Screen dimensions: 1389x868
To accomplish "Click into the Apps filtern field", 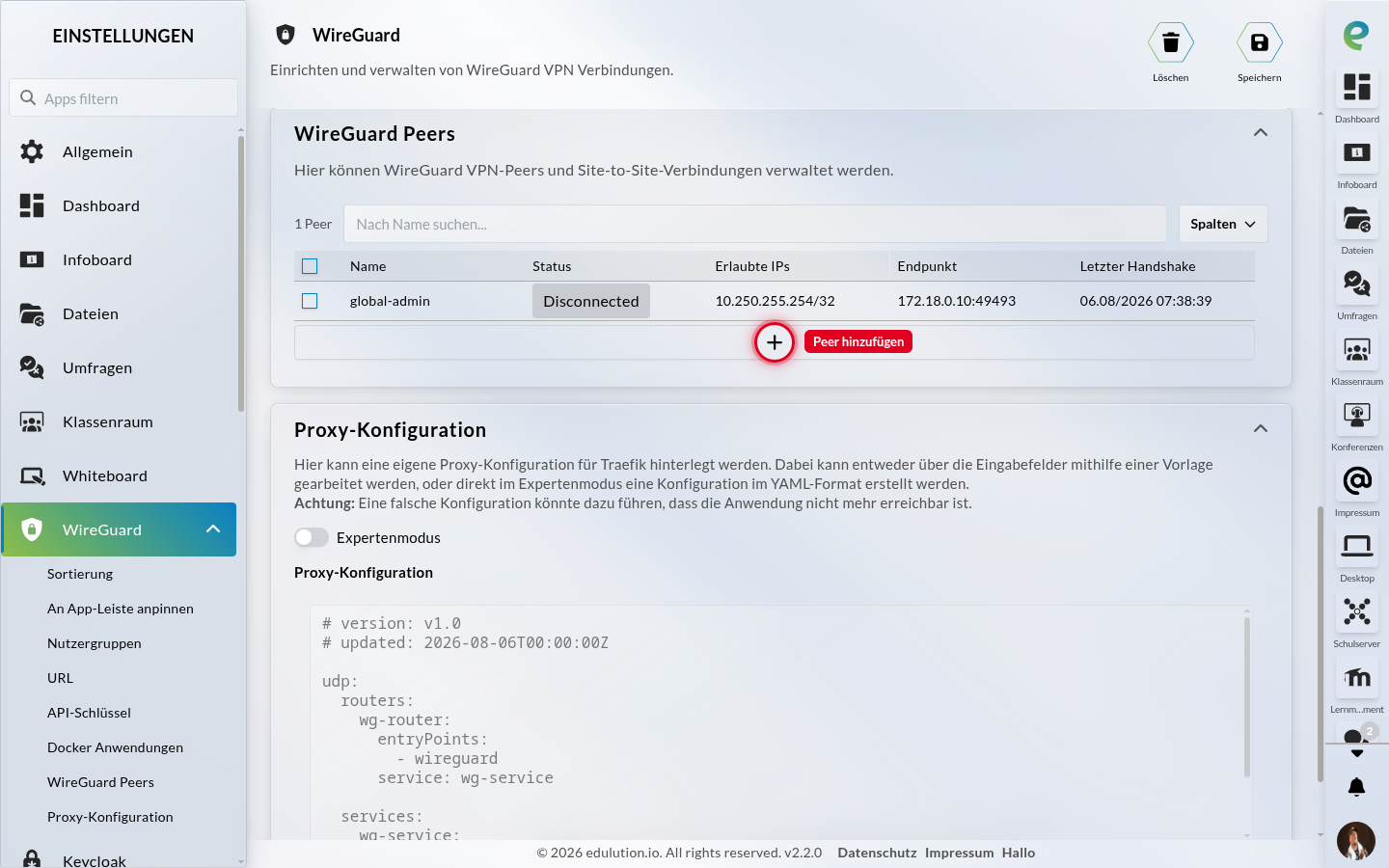I will 123,97.
